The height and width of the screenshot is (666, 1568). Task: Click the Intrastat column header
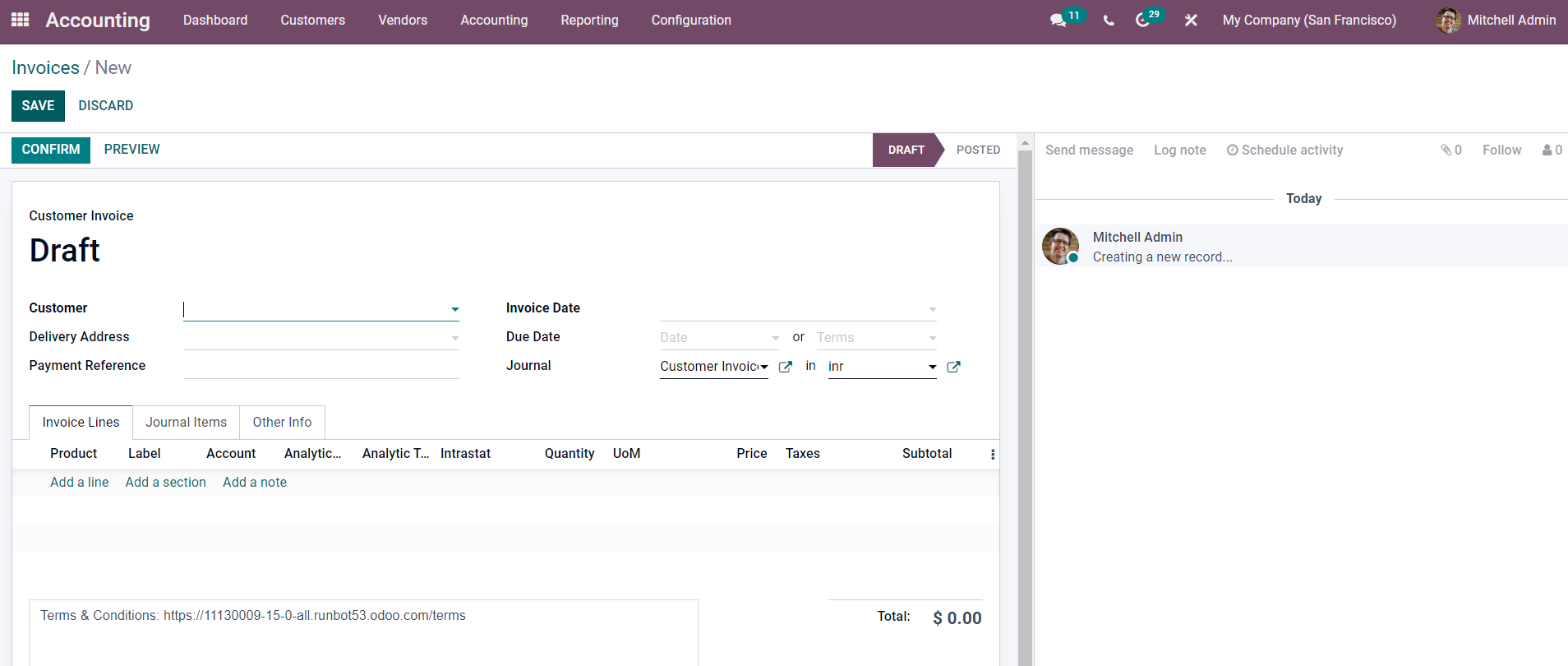pos(465,454)
